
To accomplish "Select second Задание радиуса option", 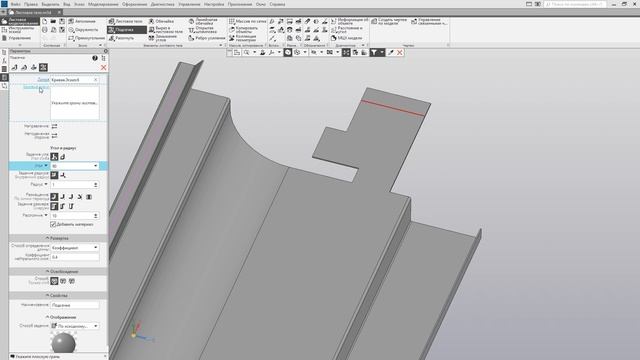I will [x=63, y=175].
